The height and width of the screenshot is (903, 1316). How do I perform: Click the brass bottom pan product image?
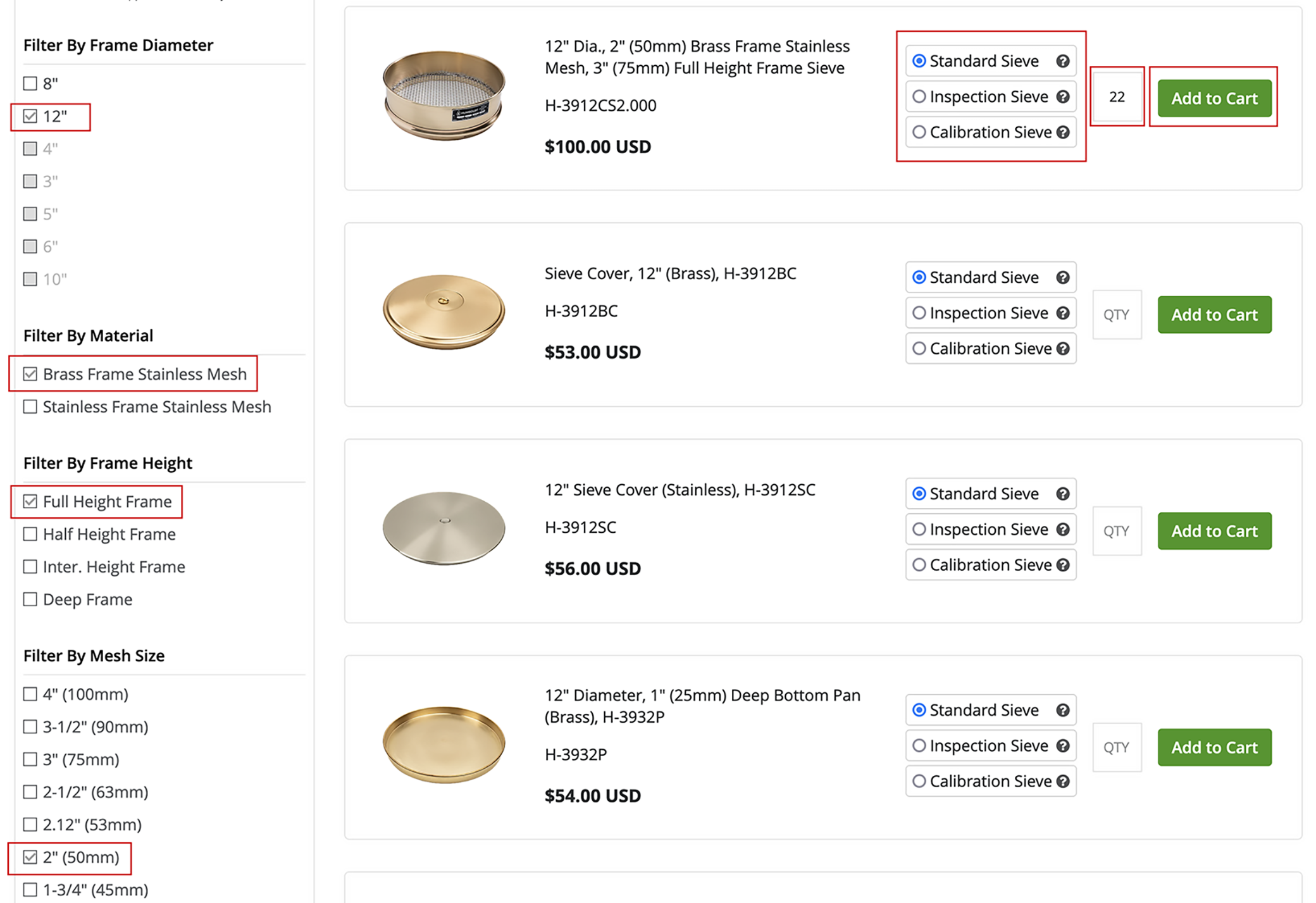(444, 745)
